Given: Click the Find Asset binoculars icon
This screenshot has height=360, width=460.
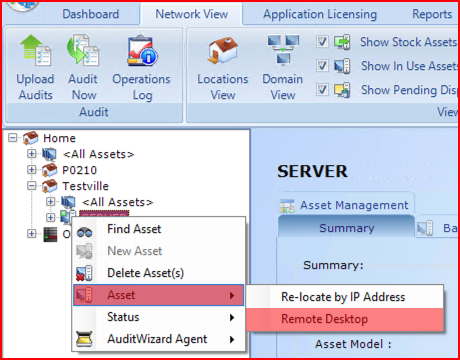Looking at the screenshot, I should [x=84, y=232].
